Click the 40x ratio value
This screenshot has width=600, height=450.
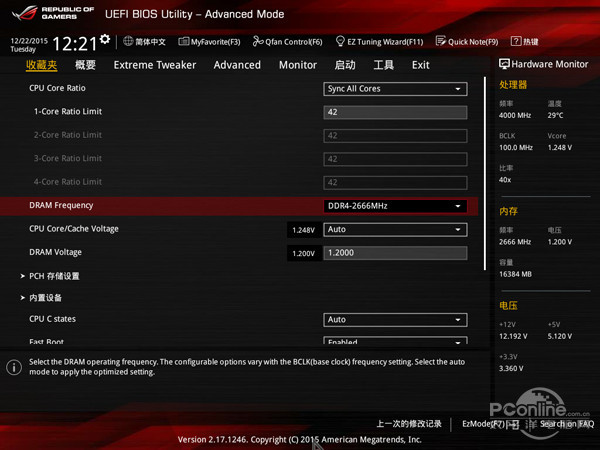coord(505,179)
